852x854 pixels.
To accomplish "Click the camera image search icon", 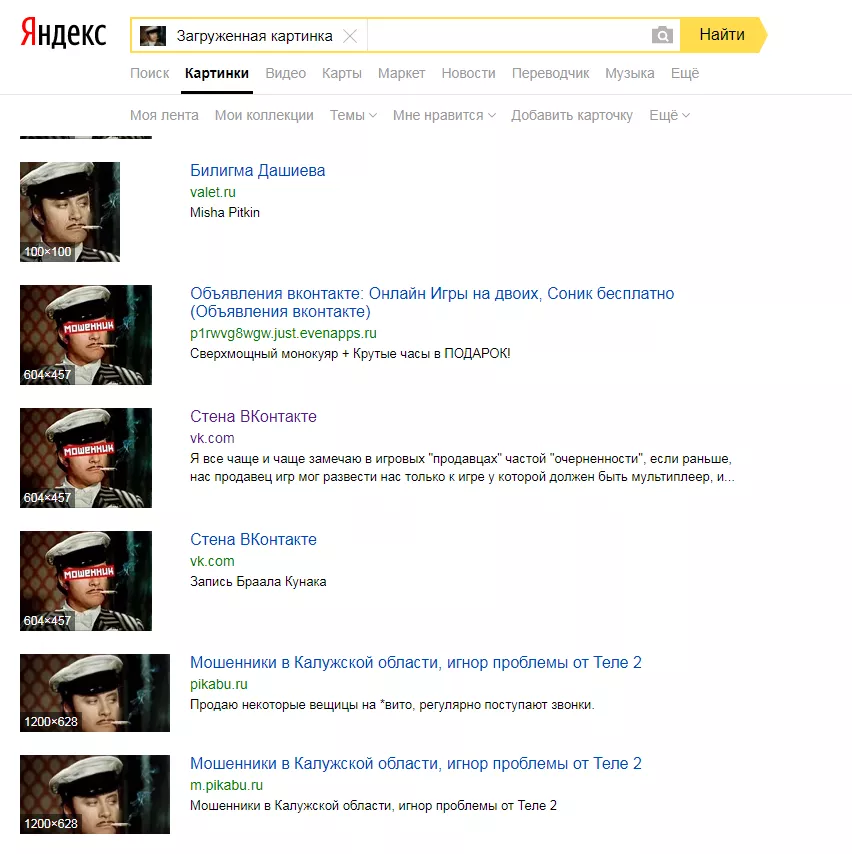I will tap(662, 35).
